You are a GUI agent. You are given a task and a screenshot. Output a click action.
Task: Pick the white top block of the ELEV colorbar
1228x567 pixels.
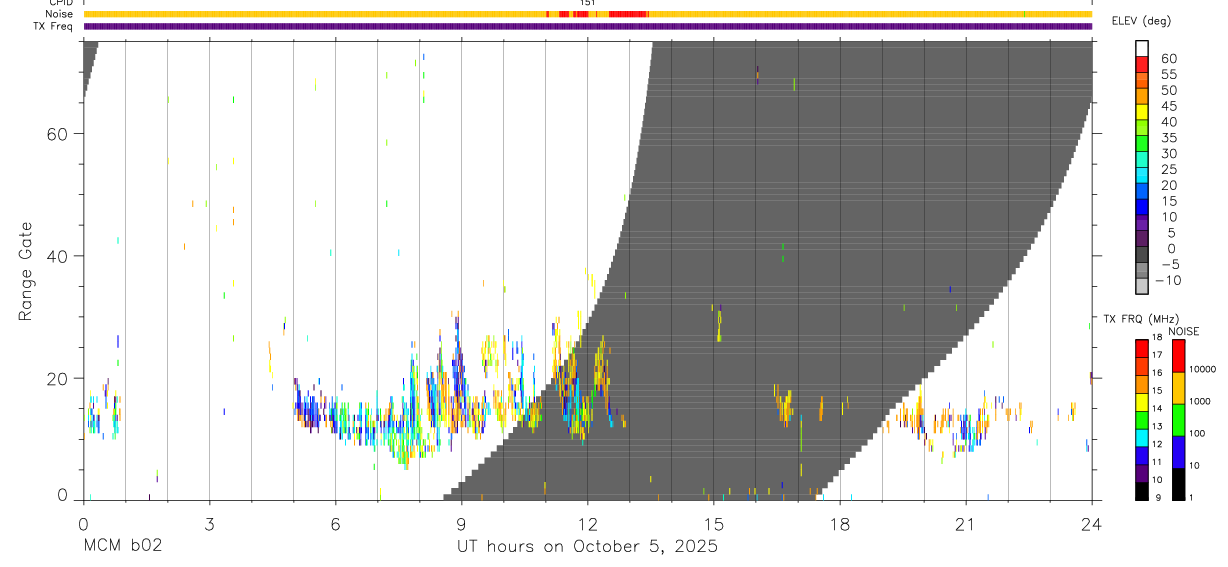point(1142,48)
